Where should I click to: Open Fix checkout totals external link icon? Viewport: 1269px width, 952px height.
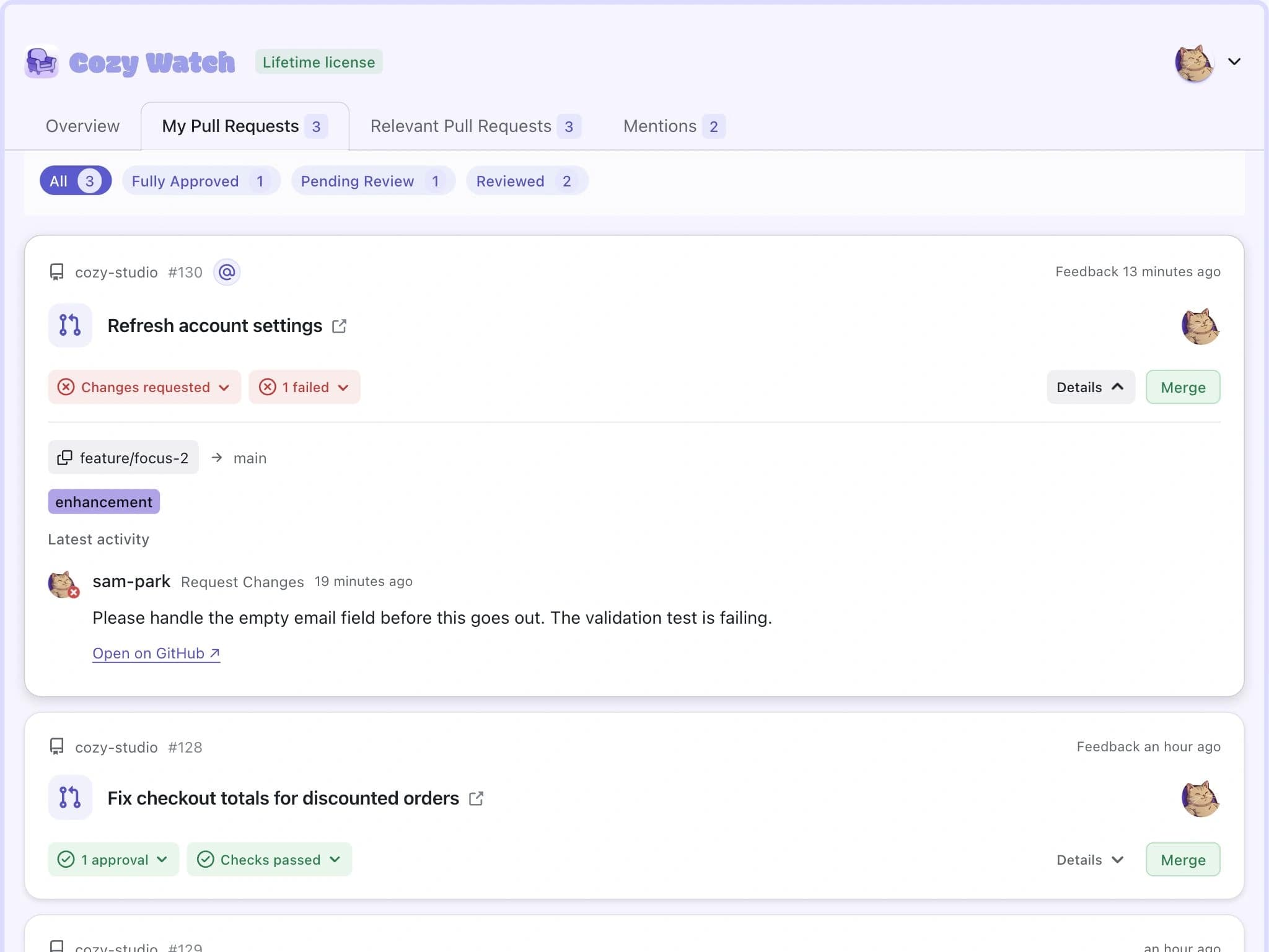476,798
